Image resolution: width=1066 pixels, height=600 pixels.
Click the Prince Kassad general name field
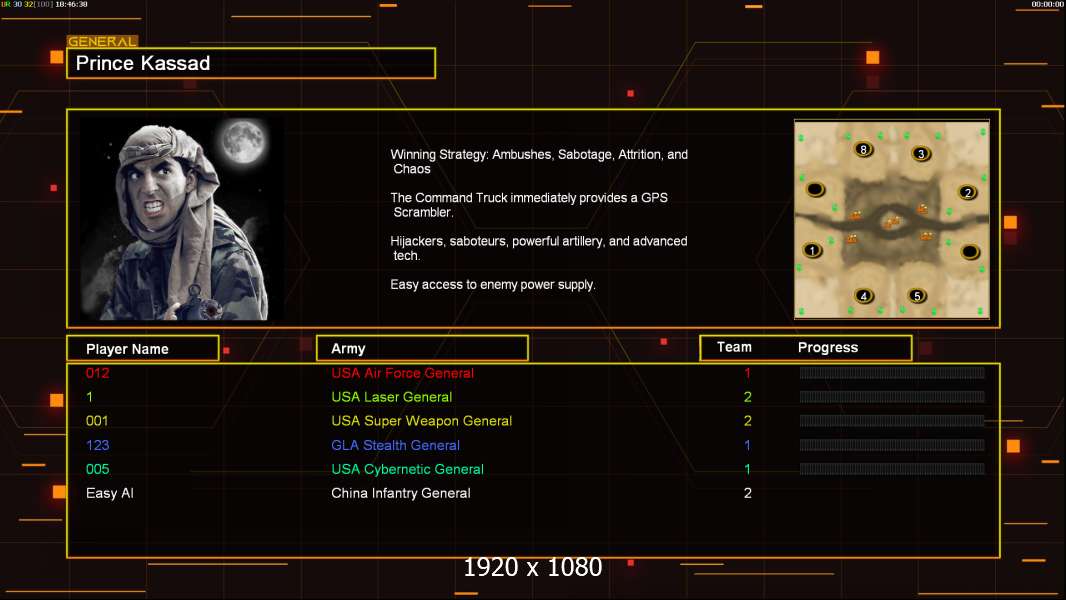tap(251, 63)
